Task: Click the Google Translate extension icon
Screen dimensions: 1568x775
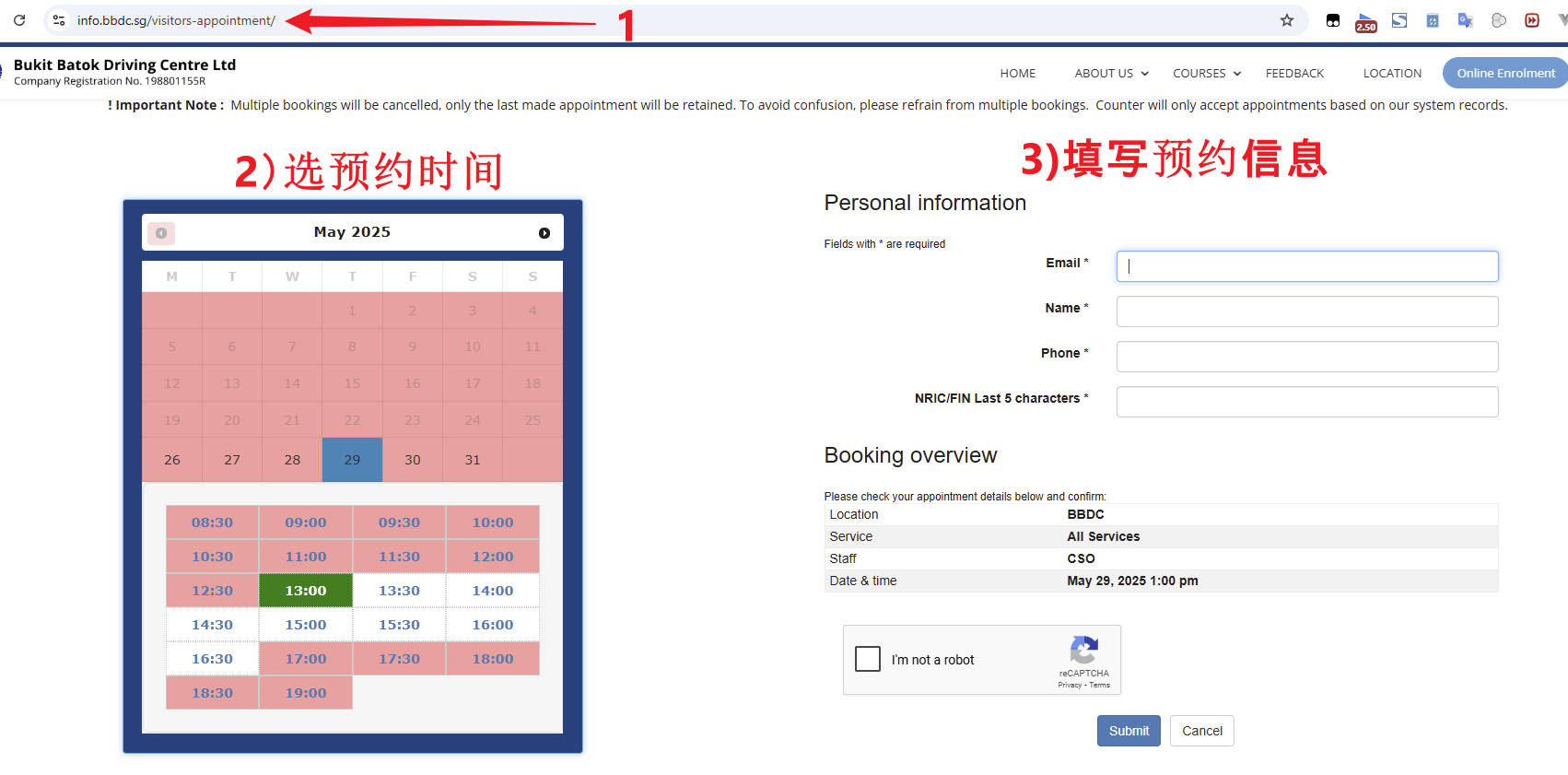Action: coord(1465,20)
